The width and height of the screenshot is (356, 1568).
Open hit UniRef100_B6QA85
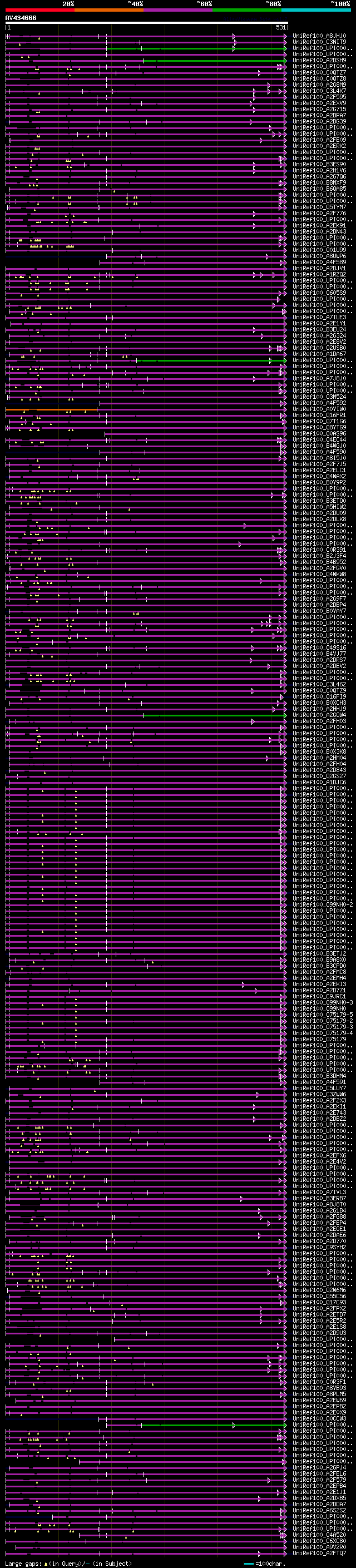319,189
